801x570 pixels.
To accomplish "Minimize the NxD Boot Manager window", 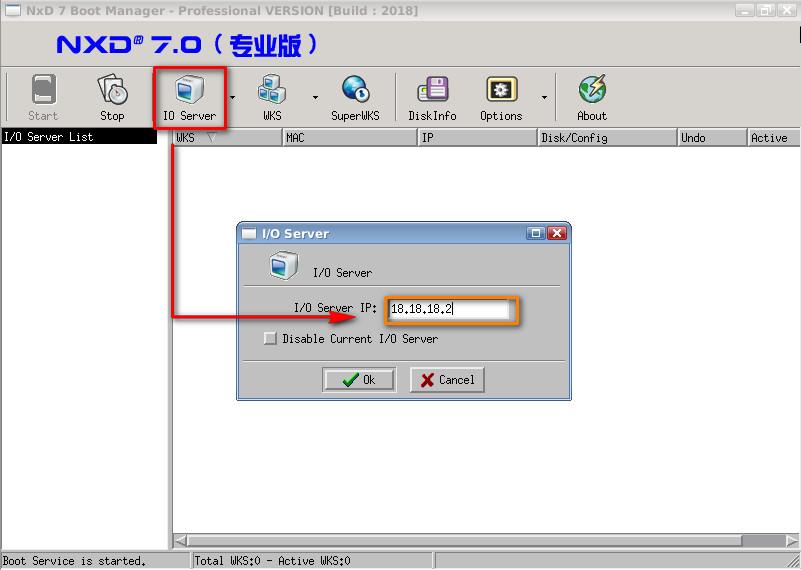I will click(x=744, y=10).
